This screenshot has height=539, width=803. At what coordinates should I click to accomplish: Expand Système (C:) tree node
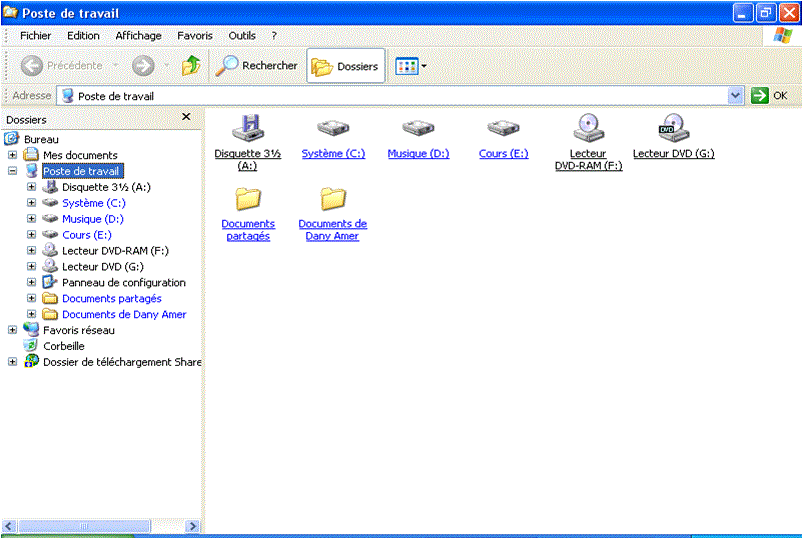31,202
